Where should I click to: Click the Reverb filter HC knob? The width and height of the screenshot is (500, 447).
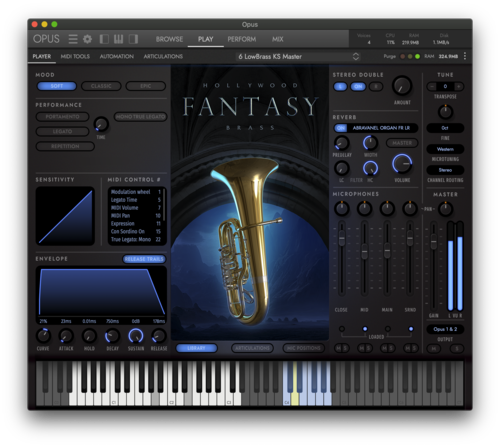click(370, 168)
